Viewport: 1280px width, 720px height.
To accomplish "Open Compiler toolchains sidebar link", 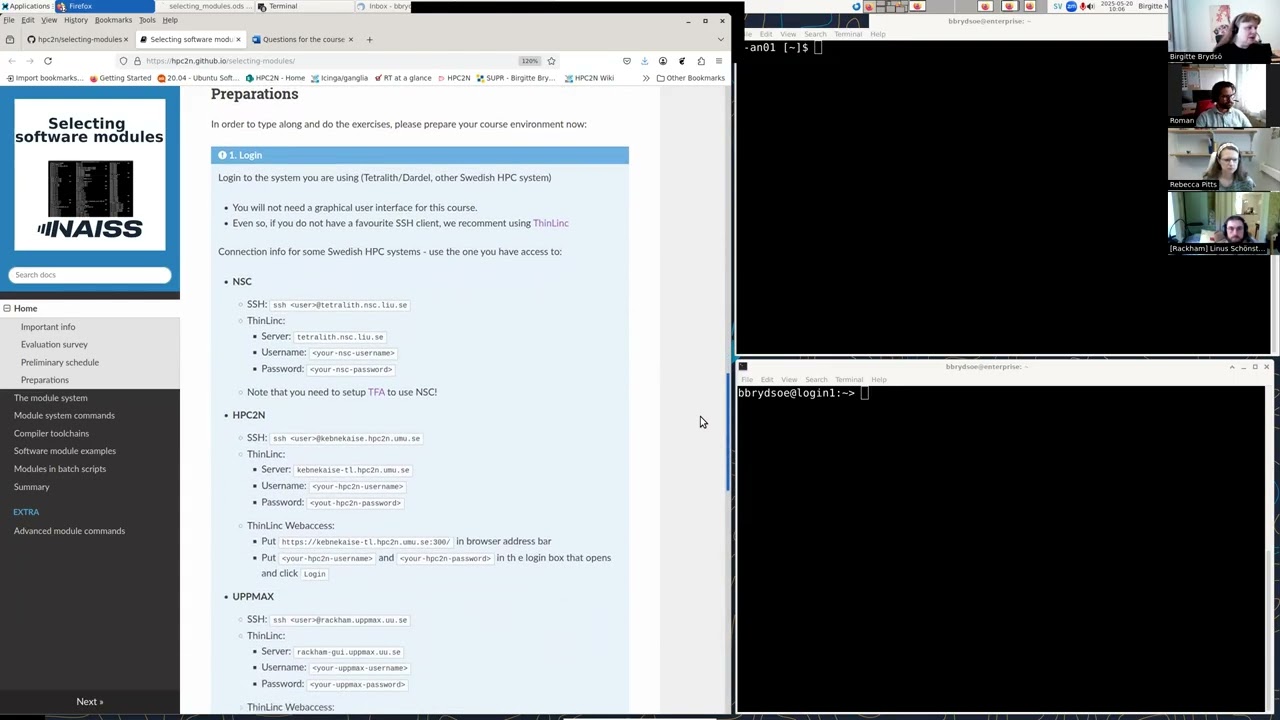I will tap(51, 433).
